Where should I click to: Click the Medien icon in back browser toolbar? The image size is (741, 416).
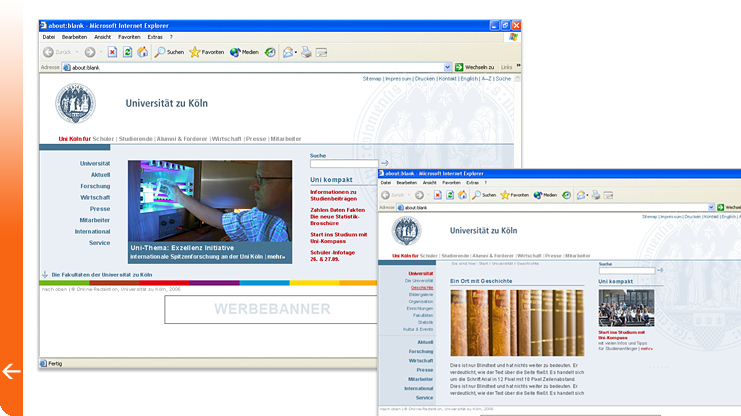tap(244, 52)
